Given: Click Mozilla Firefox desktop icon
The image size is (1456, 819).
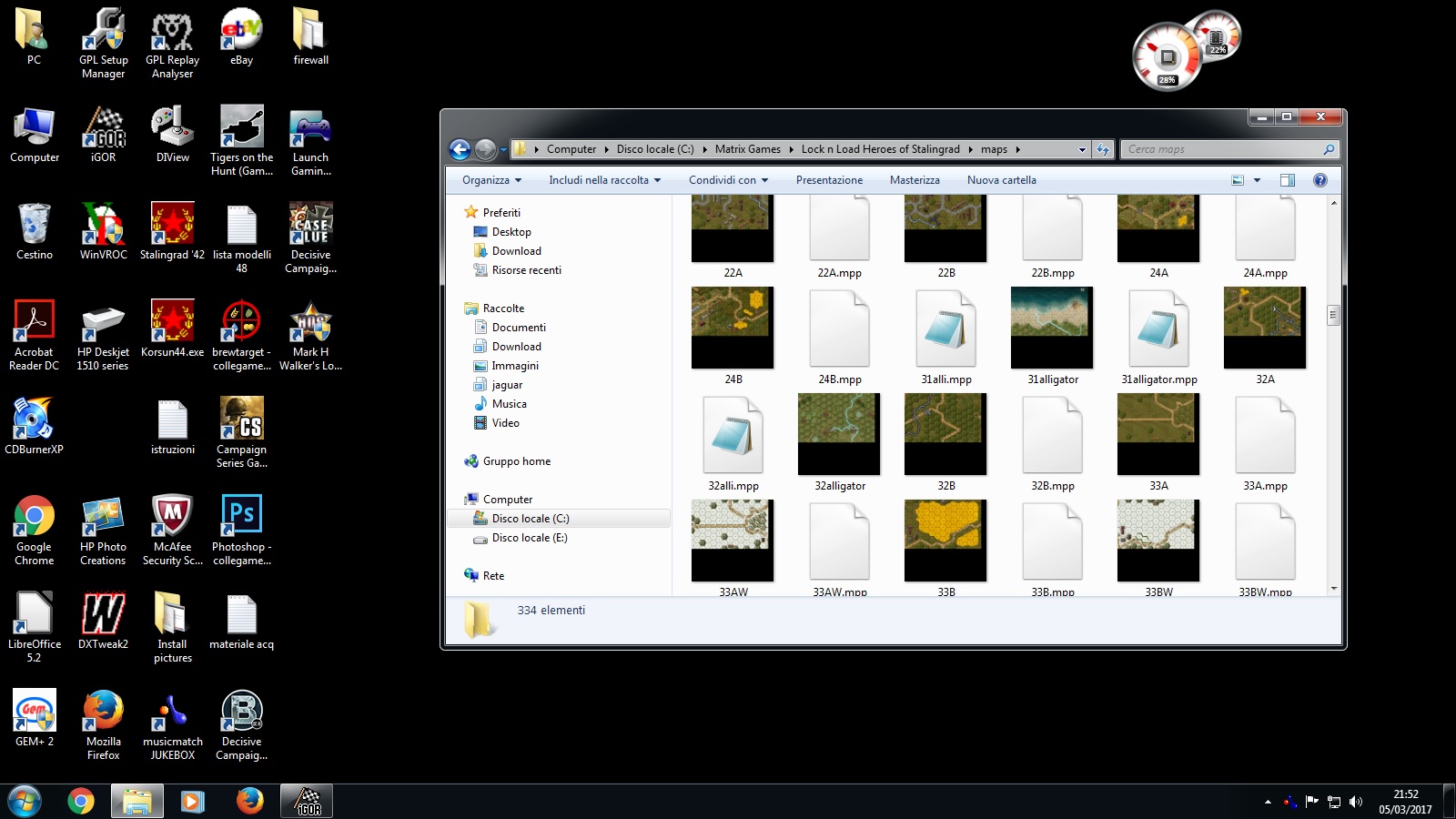Looking at the screenshot, I should [x=103, y=724].
